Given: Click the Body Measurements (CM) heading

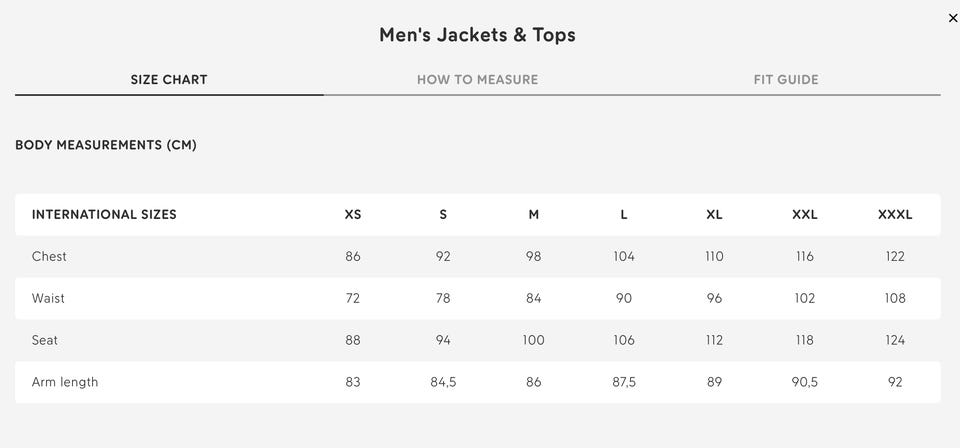Looking at the screenshot, I should click(106, 145).
